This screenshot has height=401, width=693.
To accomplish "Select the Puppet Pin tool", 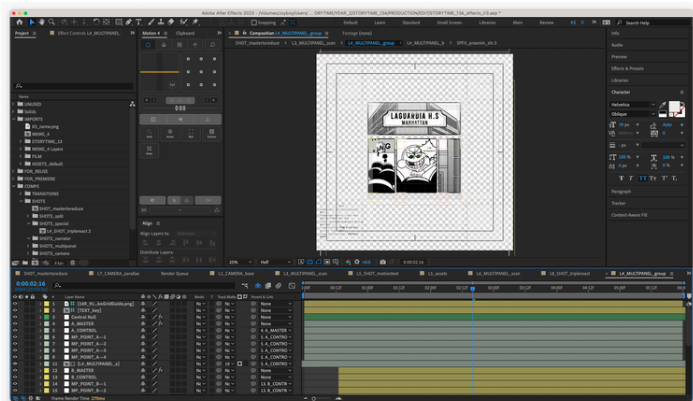I will 195,22.
